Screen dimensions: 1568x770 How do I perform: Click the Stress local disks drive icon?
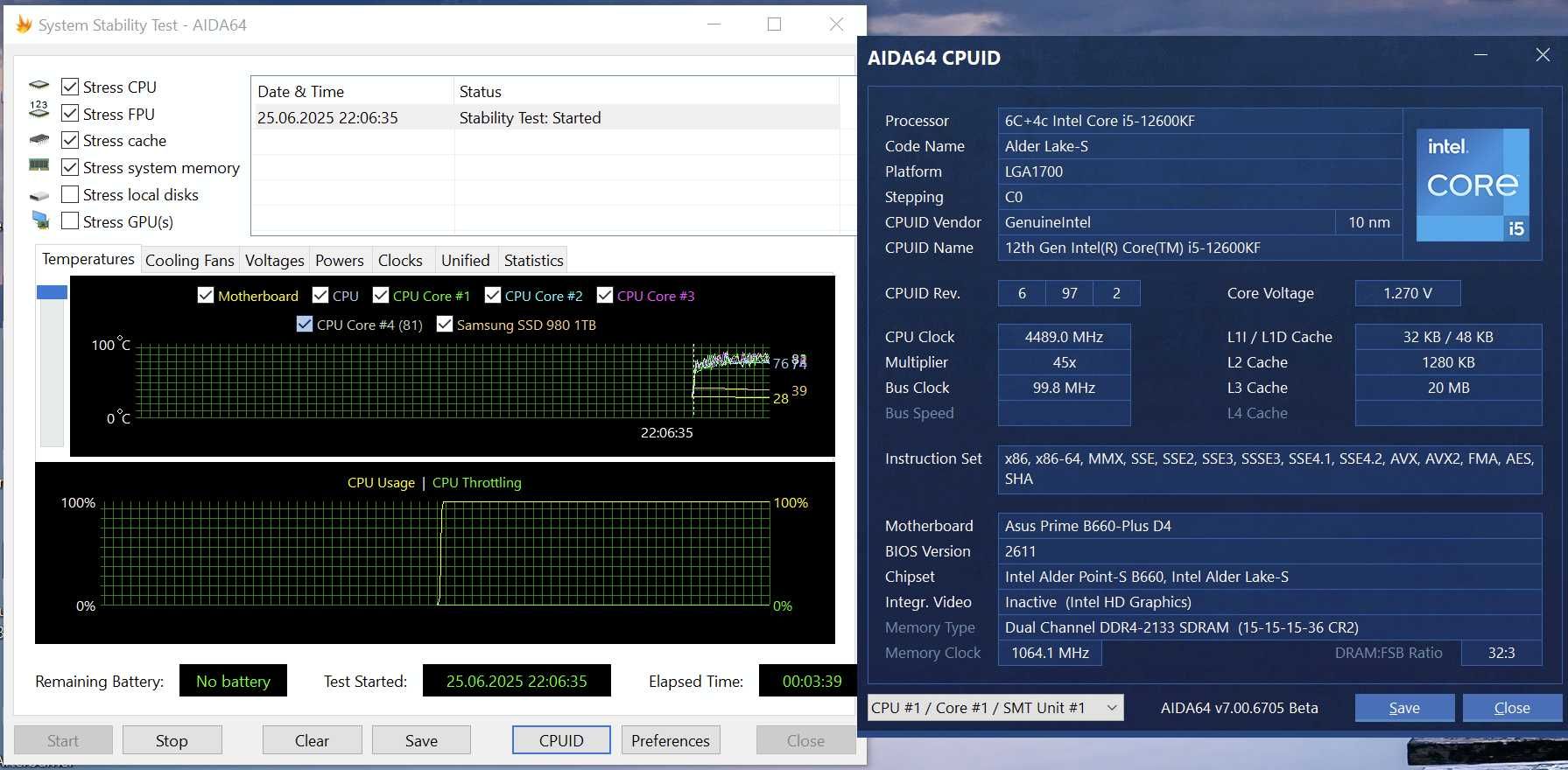coord(39,196)
